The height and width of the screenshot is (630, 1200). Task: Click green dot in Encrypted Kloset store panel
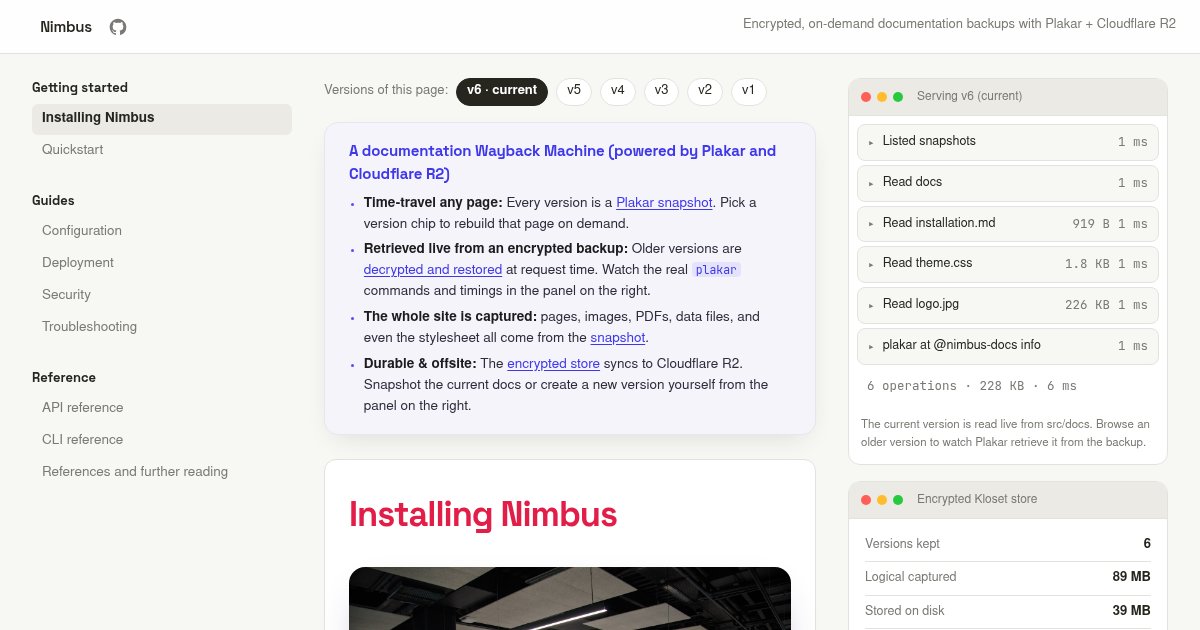coord(898,500)
